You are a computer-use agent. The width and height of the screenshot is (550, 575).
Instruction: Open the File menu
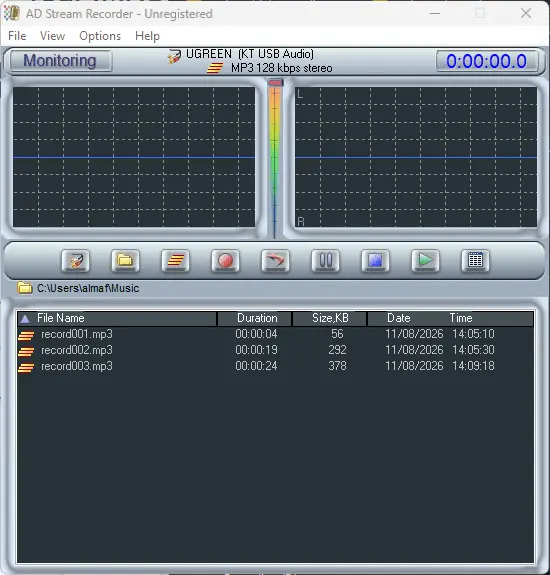[x=17, y=36]
